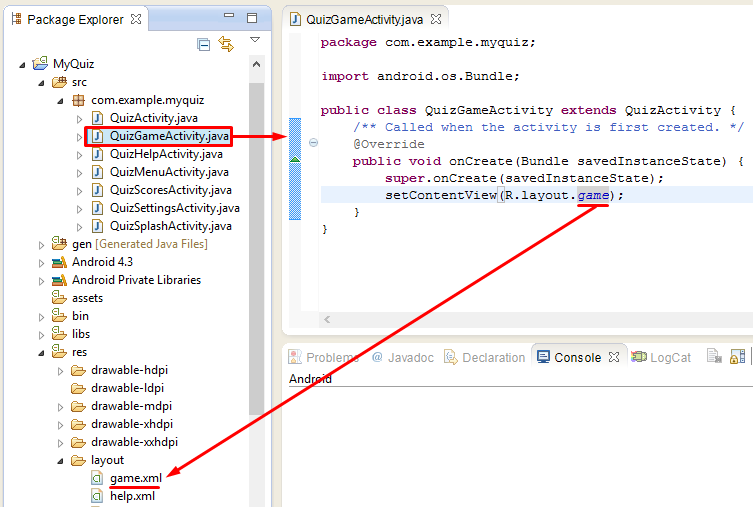Image resolution: width=753 pixels, height=507 pixels.
Task: Click Package Explorer scrollbar up arrow
Action: [x=256, y=64]
